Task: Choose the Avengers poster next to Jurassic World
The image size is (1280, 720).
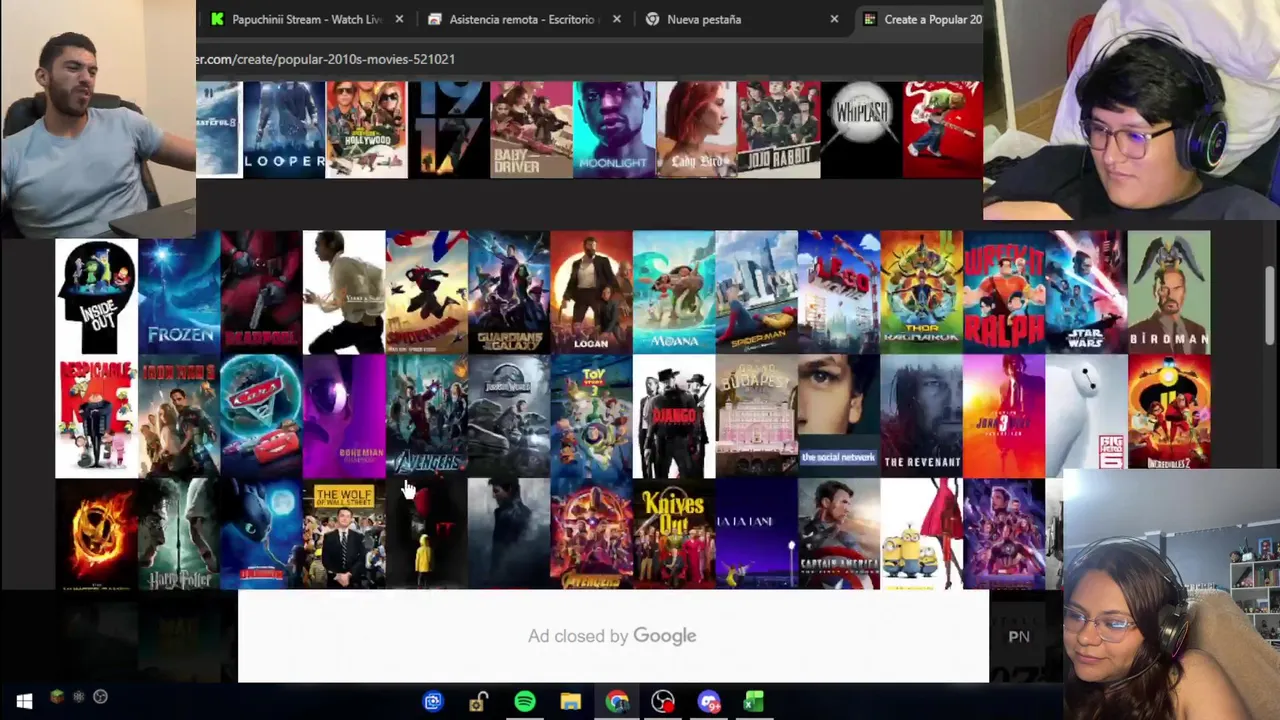Action: click(426, 416)
